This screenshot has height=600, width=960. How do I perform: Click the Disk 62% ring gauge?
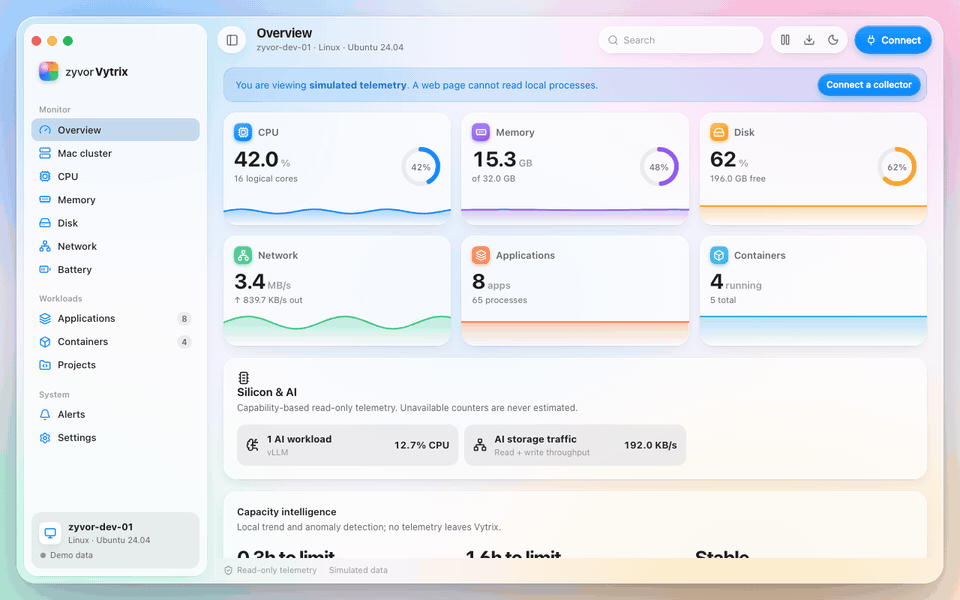click(x=897, y=167)
